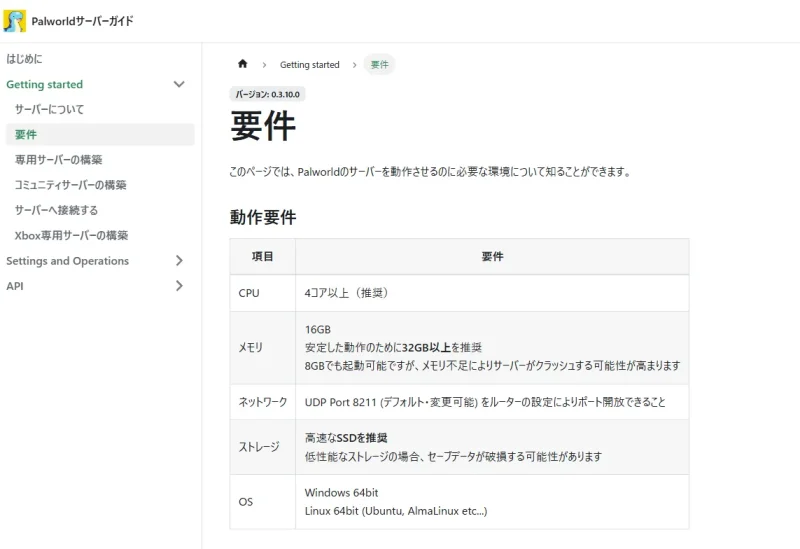Screen dimensions: 800x549
Task: Click the 8GBでも起動可能 warning line
Action: tap(492, 366)
